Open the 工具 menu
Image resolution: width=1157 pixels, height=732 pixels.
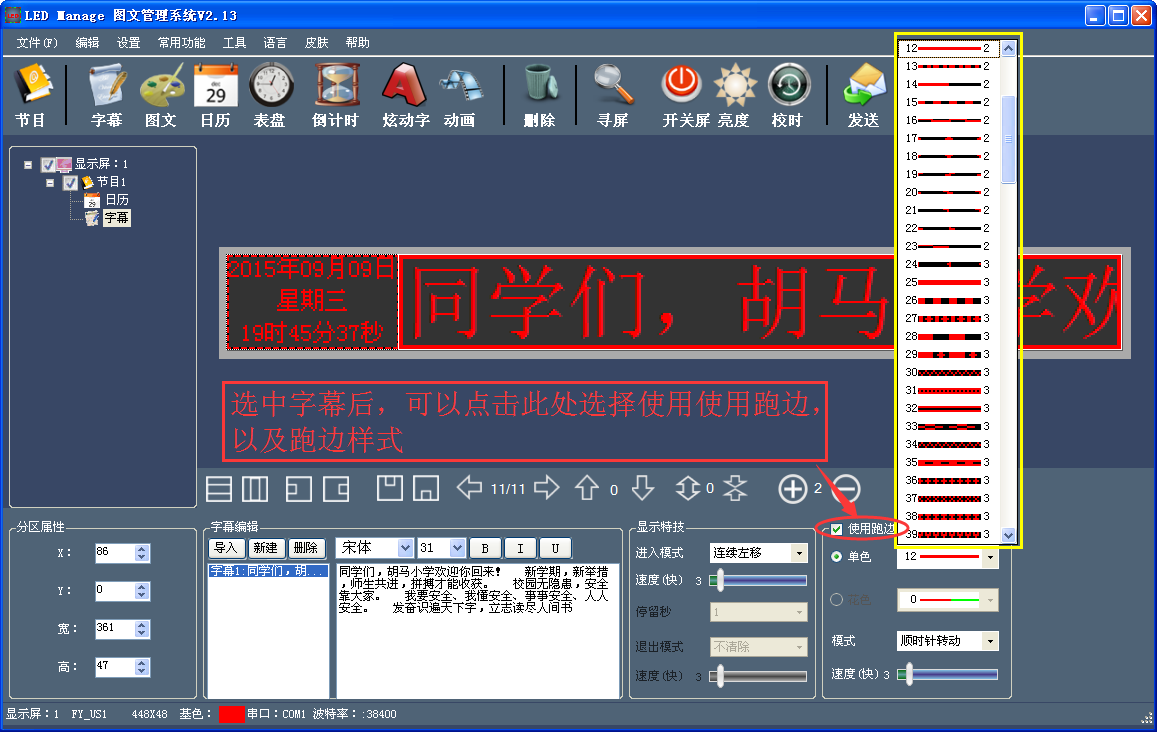point(234,43)
